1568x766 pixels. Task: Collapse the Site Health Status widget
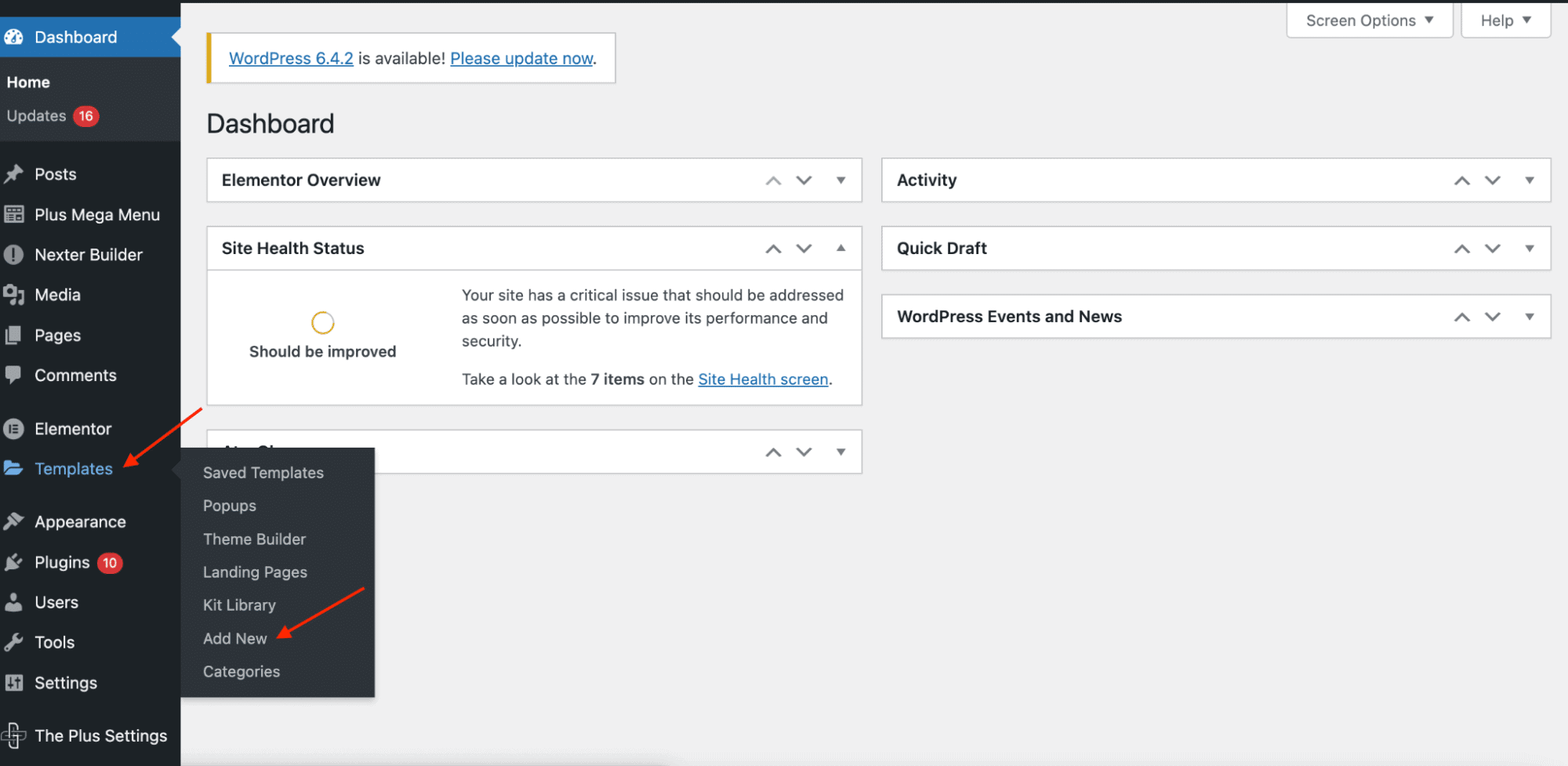pyautogui.click(x=841, y=249)
